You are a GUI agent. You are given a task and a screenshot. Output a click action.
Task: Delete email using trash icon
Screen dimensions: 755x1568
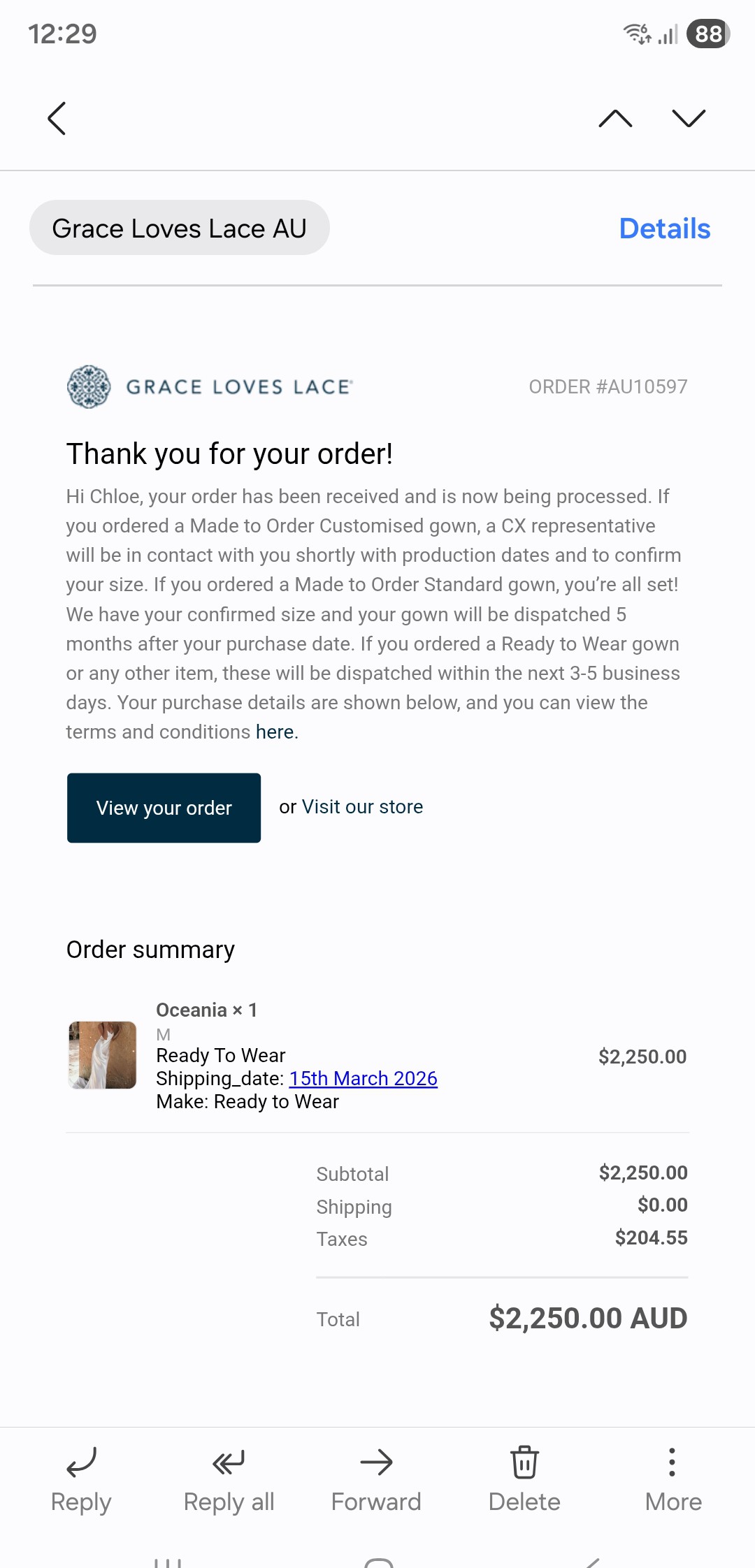(524, 1462)
